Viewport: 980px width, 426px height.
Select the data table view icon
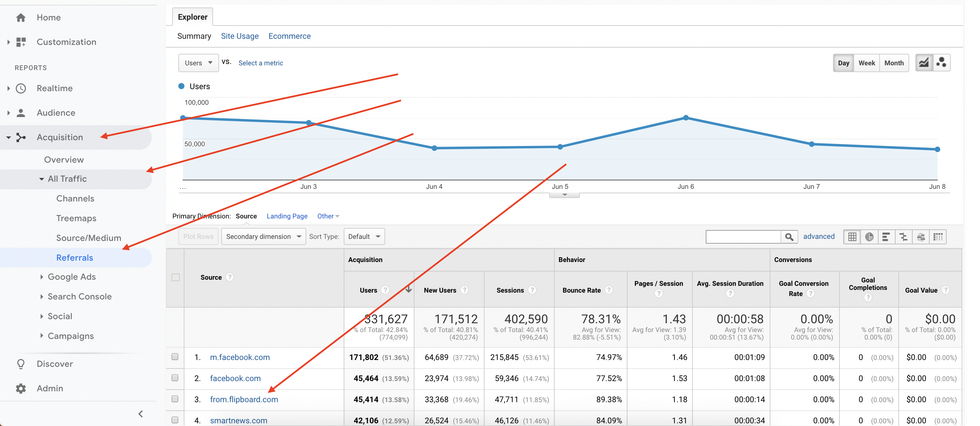[852, 237]
